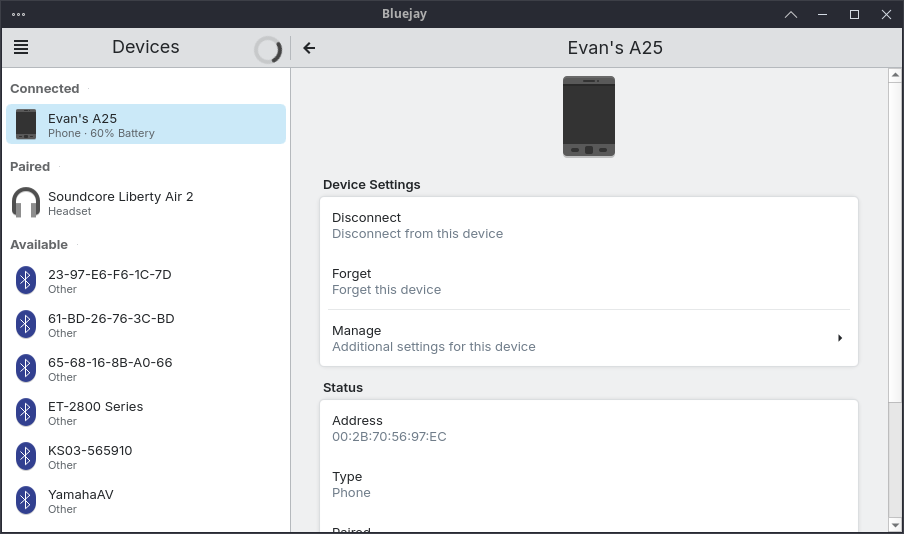Open the window menu dots in title bar
Screen dimensions: 904x534
(x=19, y=14)
